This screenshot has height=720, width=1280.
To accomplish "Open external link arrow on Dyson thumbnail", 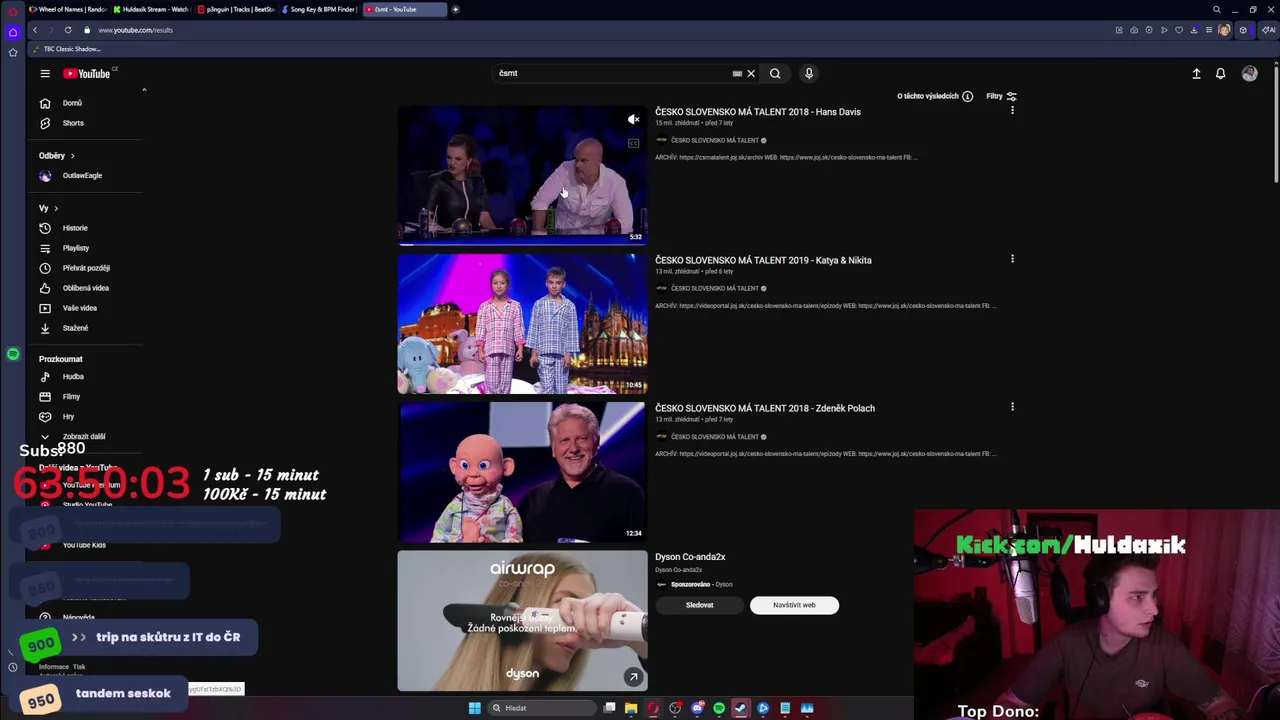I will [633, 677].
